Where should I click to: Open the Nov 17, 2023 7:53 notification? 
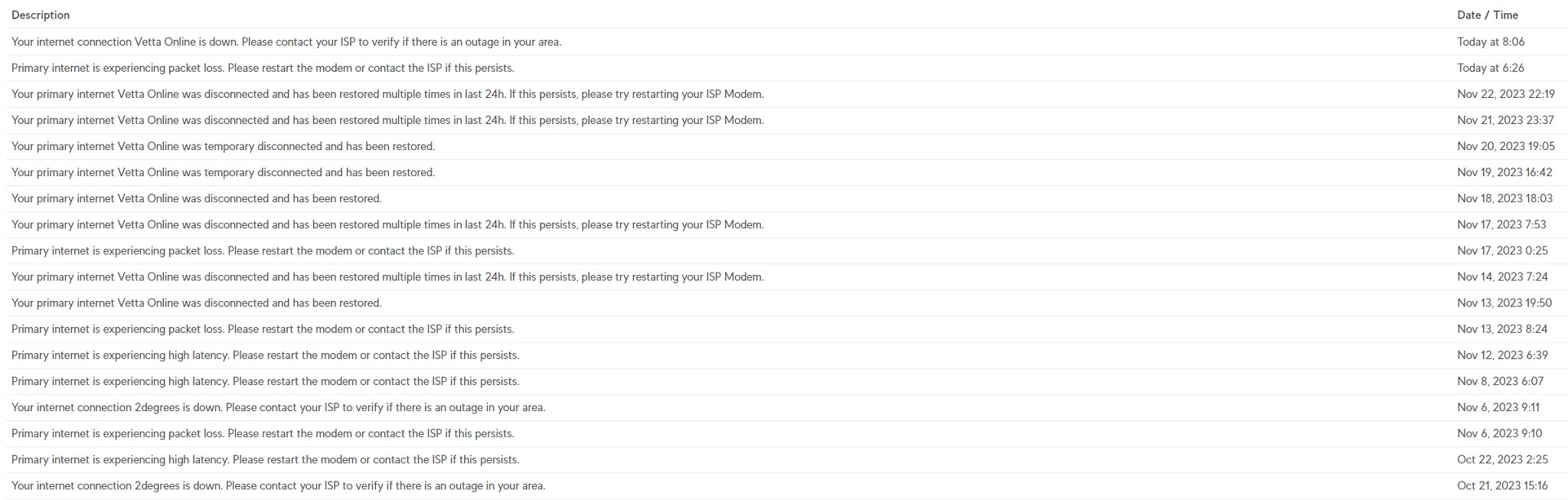tap(387, 224)
